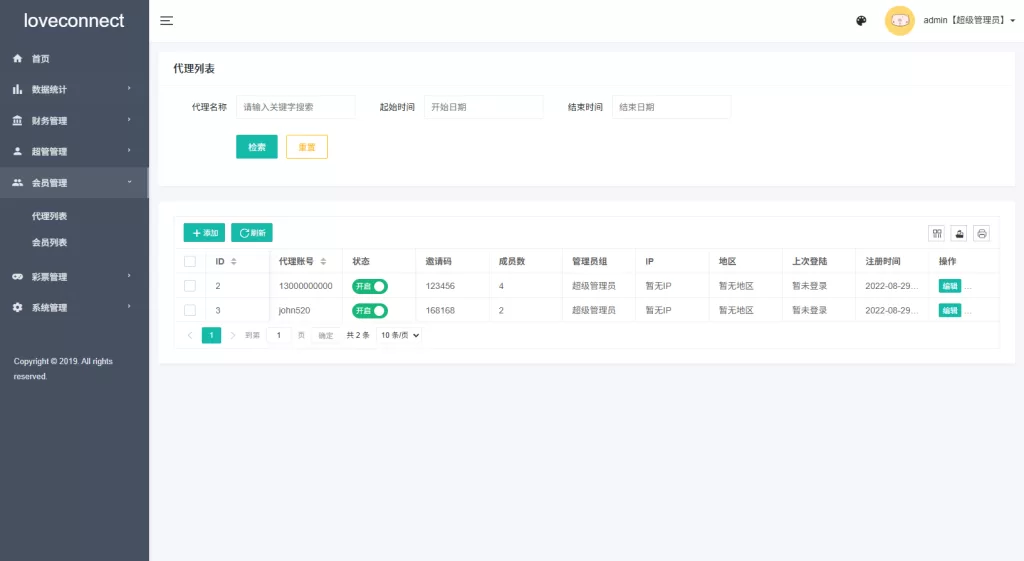Image resolution: width=1024 pixels, height=561 pixels.
Task: Open the theme palette icon
Action: pos(861,21)
